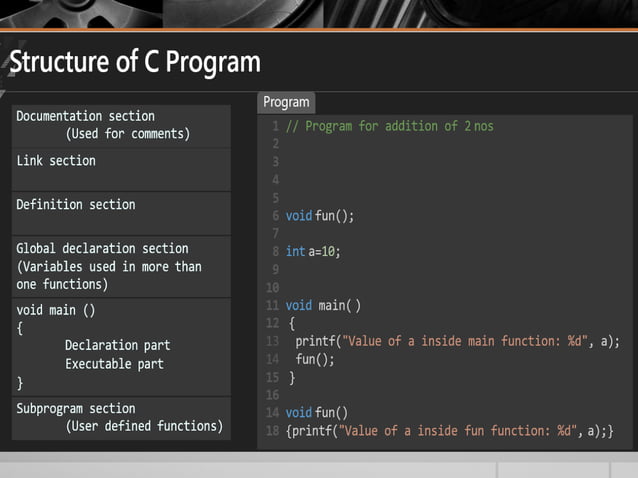Click the printf 'inside fun function' line
Image resolution: width=638 pixels, height=478 pixels.
click(x=450, y=431)
